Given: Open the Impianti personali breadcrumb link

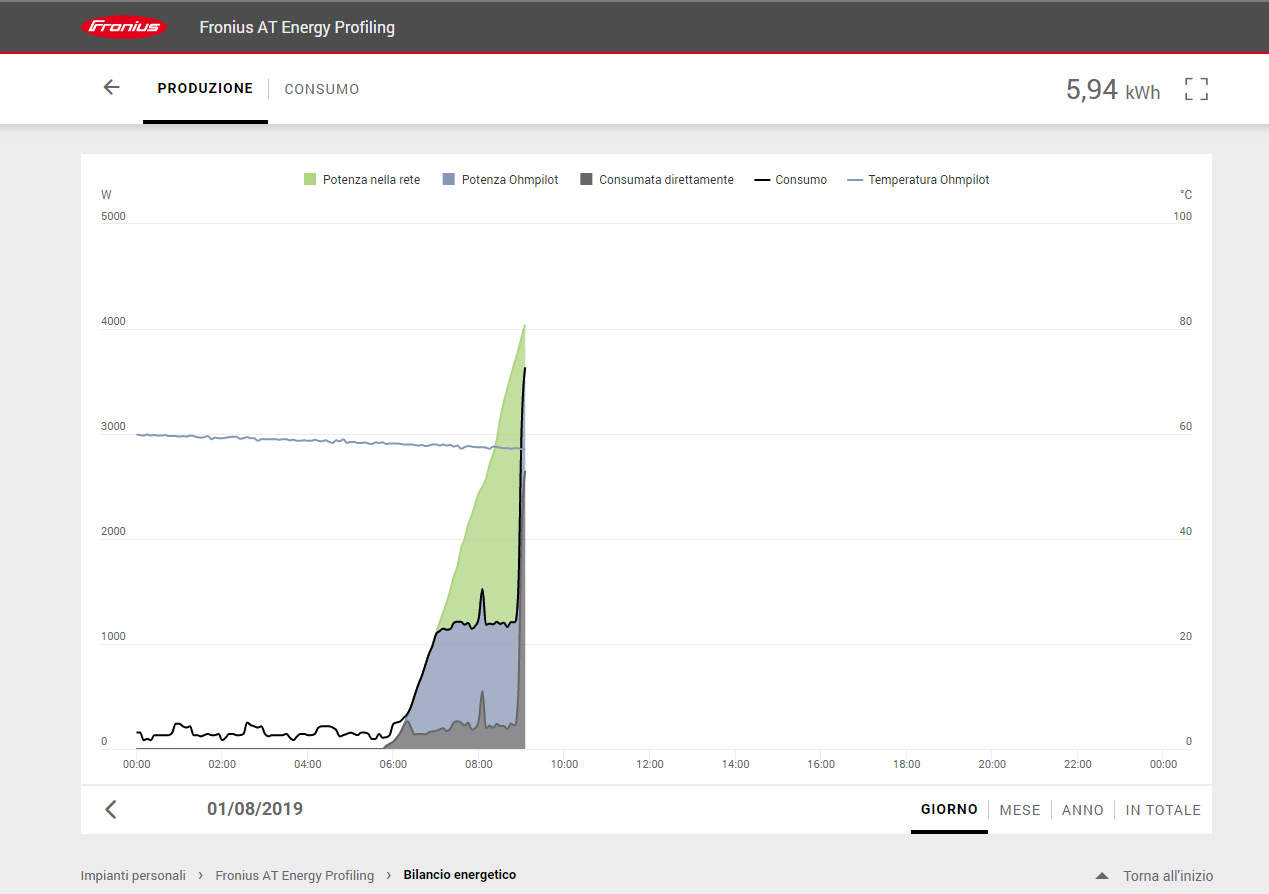Looking at the screenshot, I should [133, 875].
